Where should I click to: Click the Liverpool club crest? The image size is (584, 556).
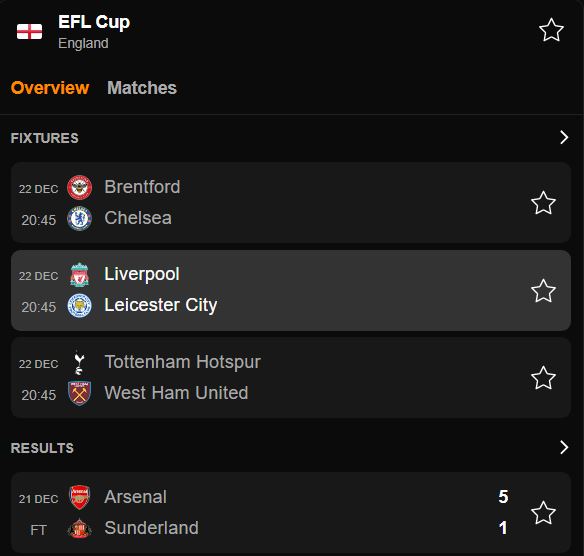click(79, 274)
